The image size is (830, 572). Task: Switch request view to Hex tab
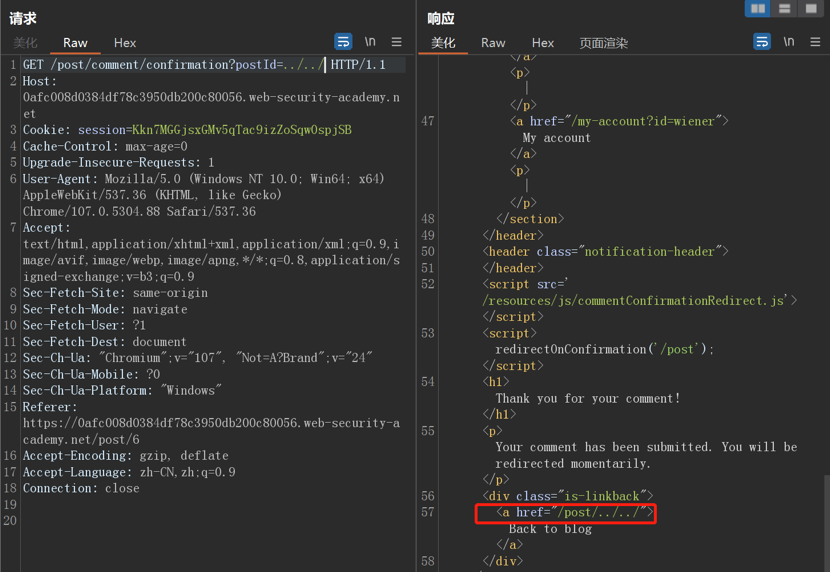125,43
